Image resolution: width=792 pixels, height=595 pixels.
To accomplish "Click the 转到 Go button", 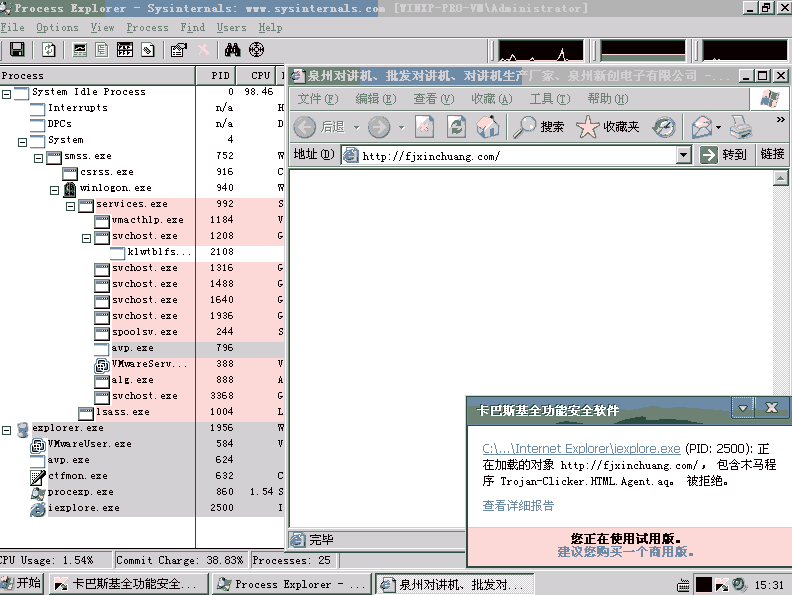I will coord(723,154).
